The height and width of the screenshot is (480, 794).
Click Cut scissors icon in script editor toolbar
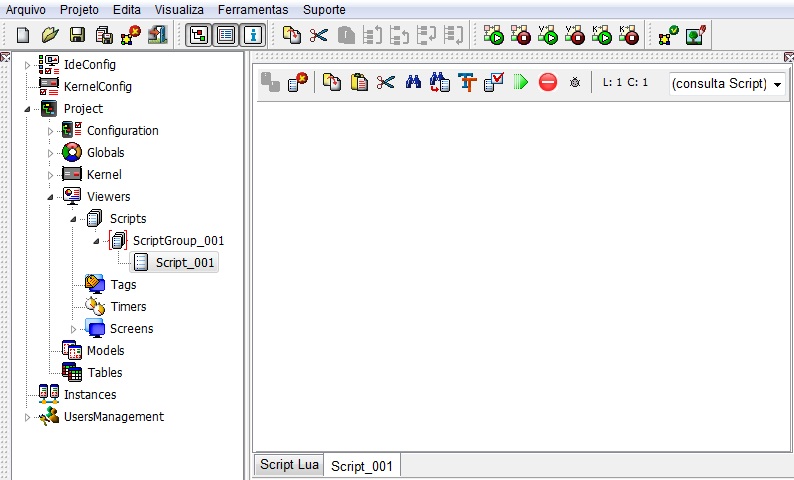click(385, 82)
